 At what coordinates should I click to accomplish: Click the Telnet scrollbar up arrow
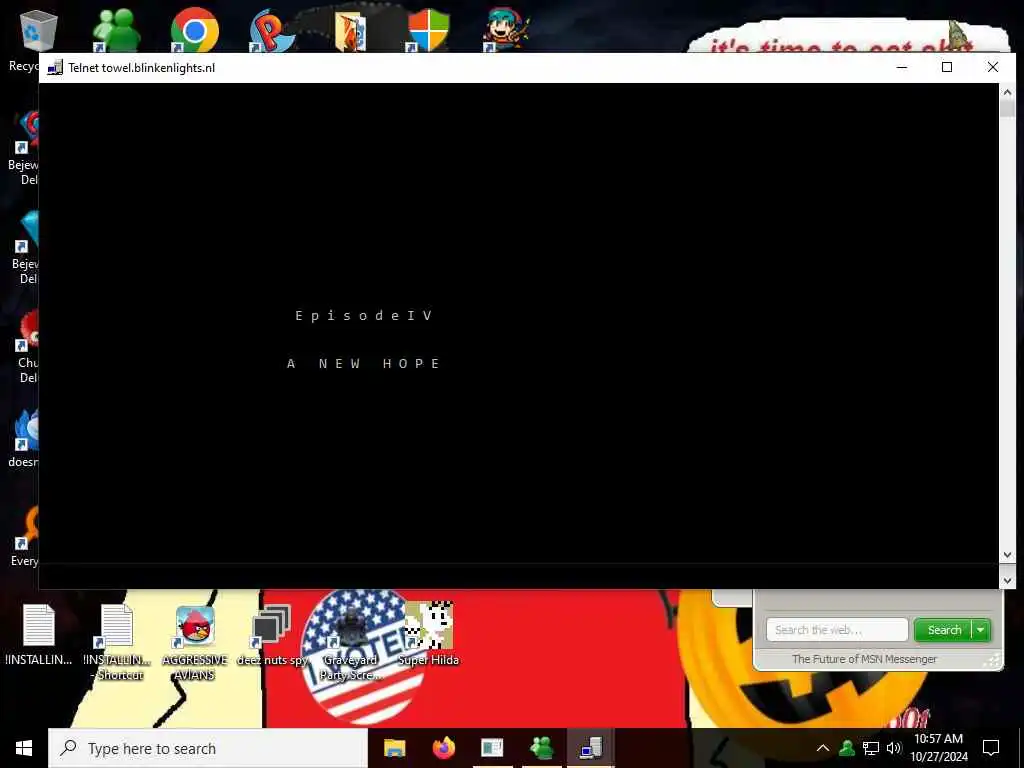coord(1007,93)
